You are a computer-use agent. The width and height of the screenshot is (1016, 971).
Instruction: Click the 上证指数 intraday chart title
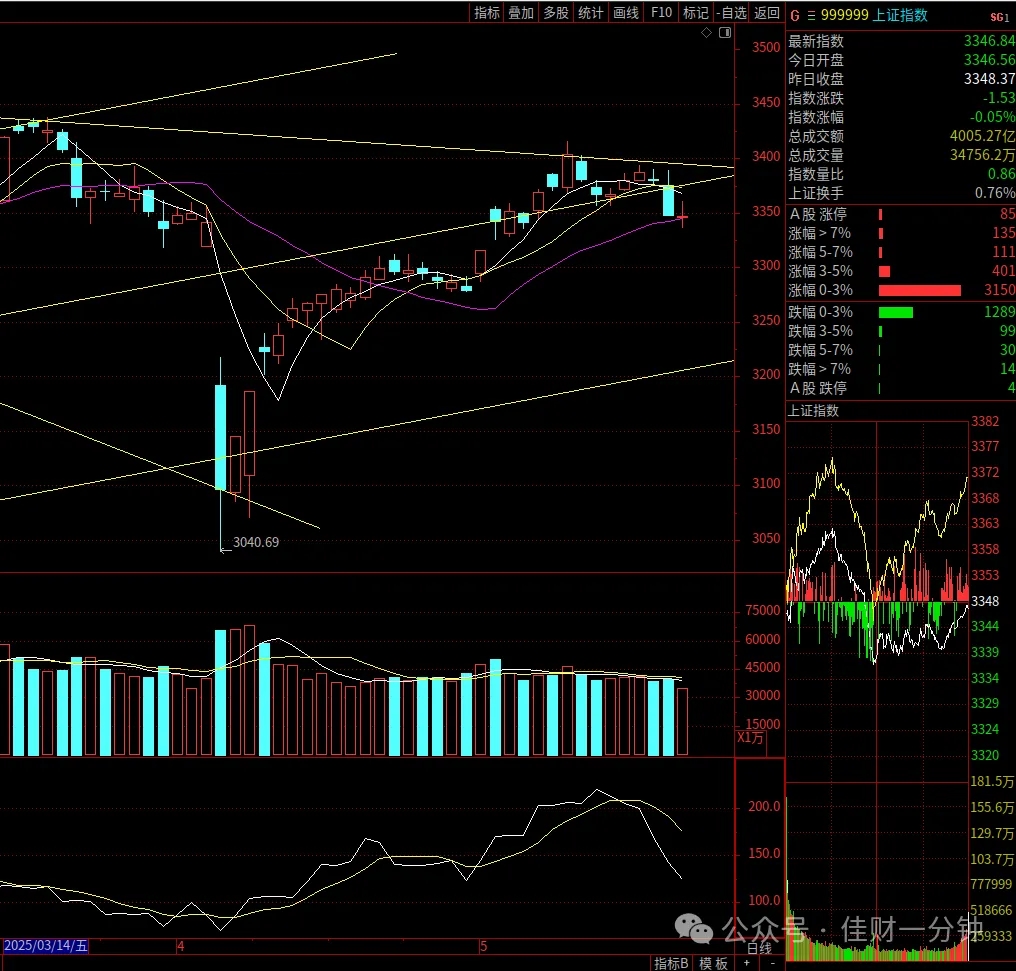pyautogui.click(x=813, y=411)
